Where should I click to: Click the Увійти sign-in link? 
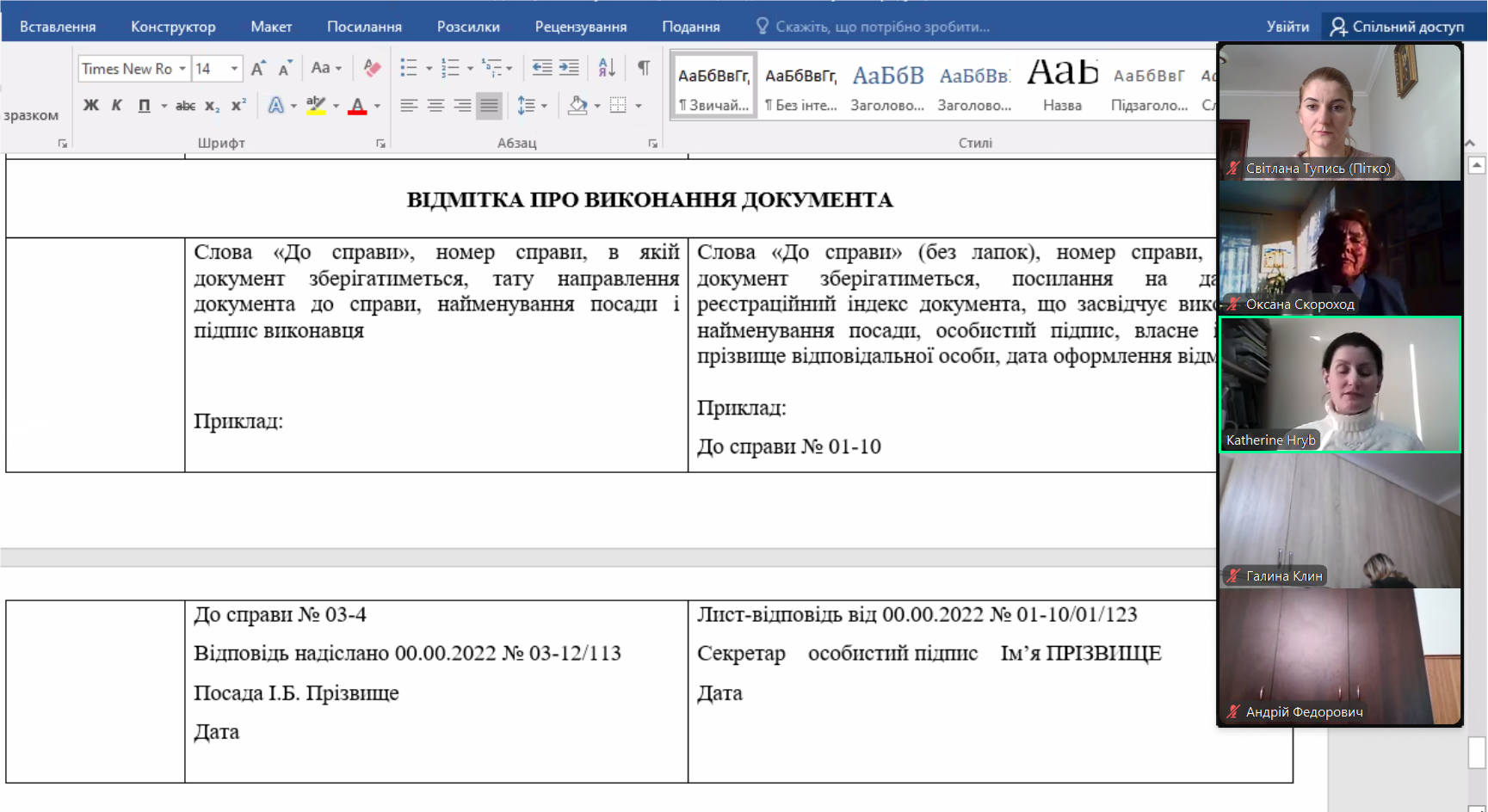pyautogui.click(x=1287, y=27)
